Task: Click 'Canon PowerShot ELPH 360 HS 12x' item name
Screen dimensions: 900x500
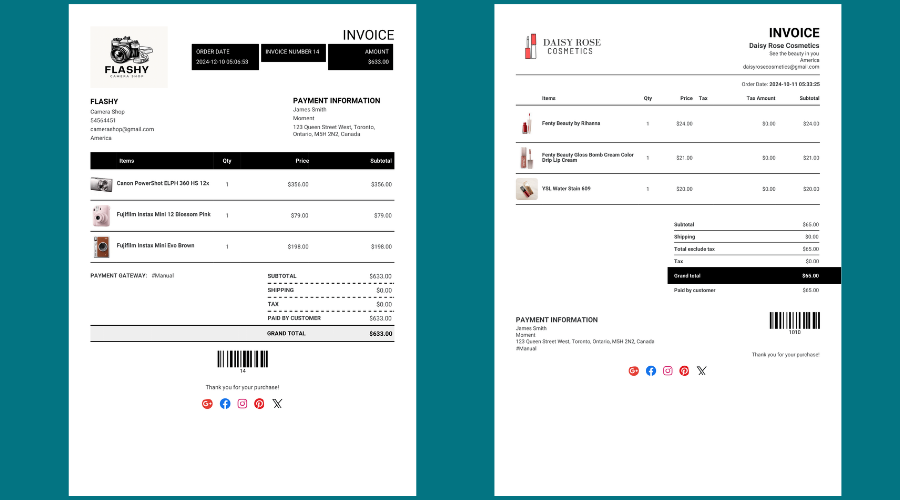Action: tap(163, 184)
